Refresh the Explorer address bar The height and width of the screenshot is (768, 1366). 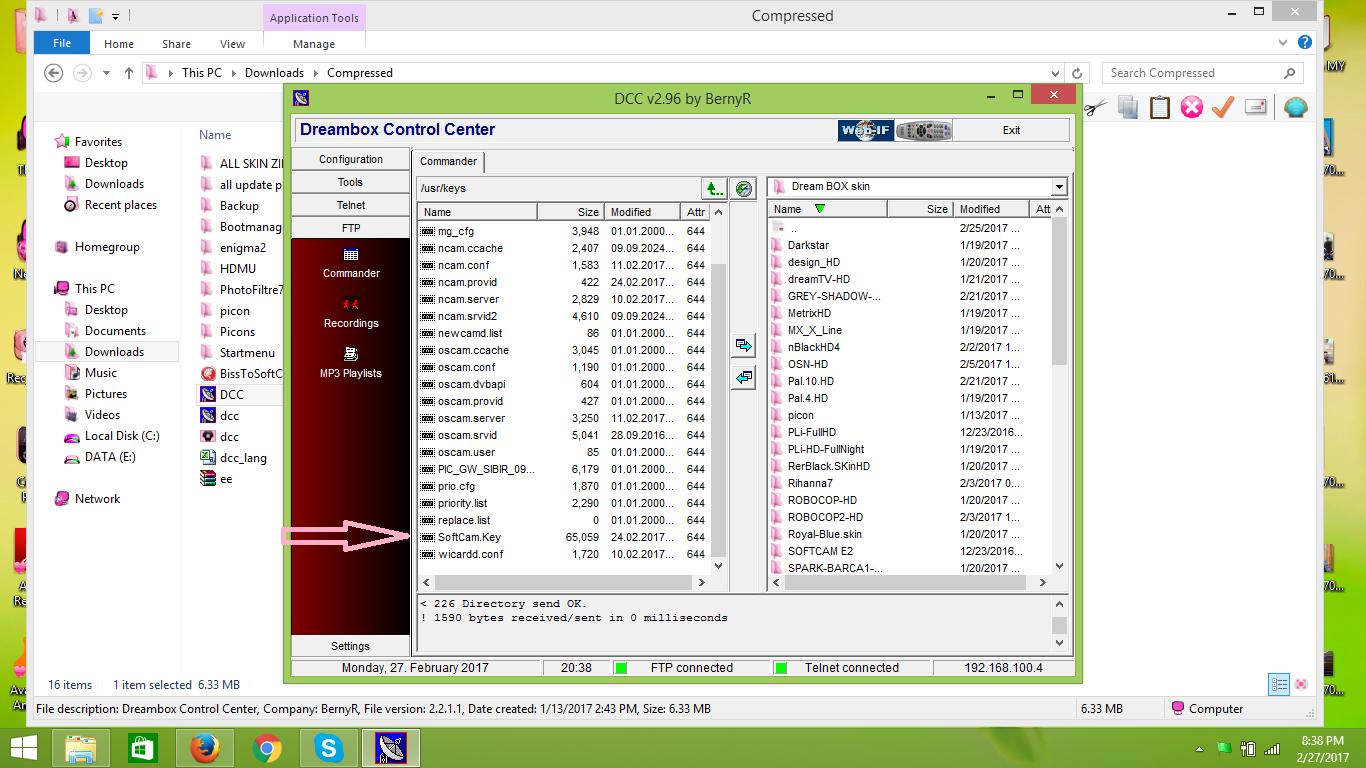coord(1077,73)
